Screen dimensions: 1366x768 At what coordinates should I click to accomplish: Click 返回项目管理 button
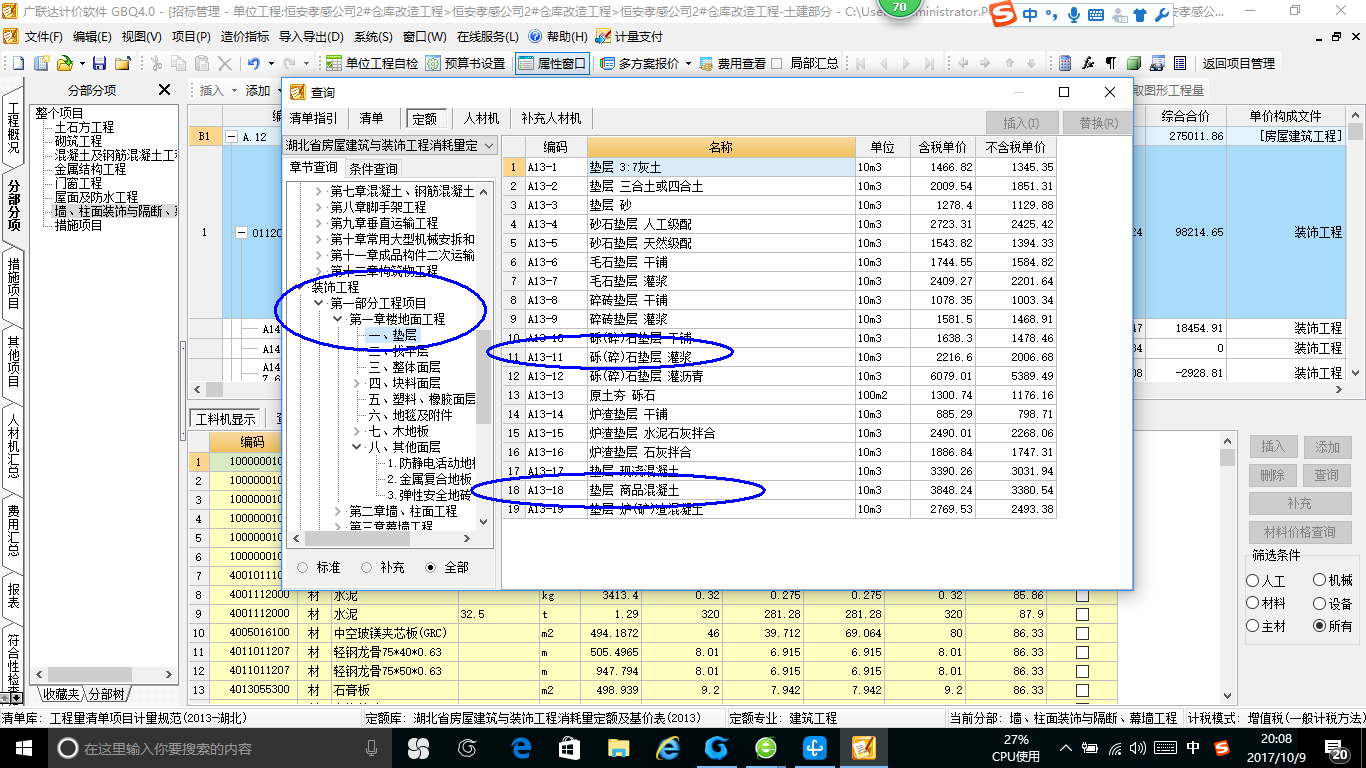coord(1239,63)
